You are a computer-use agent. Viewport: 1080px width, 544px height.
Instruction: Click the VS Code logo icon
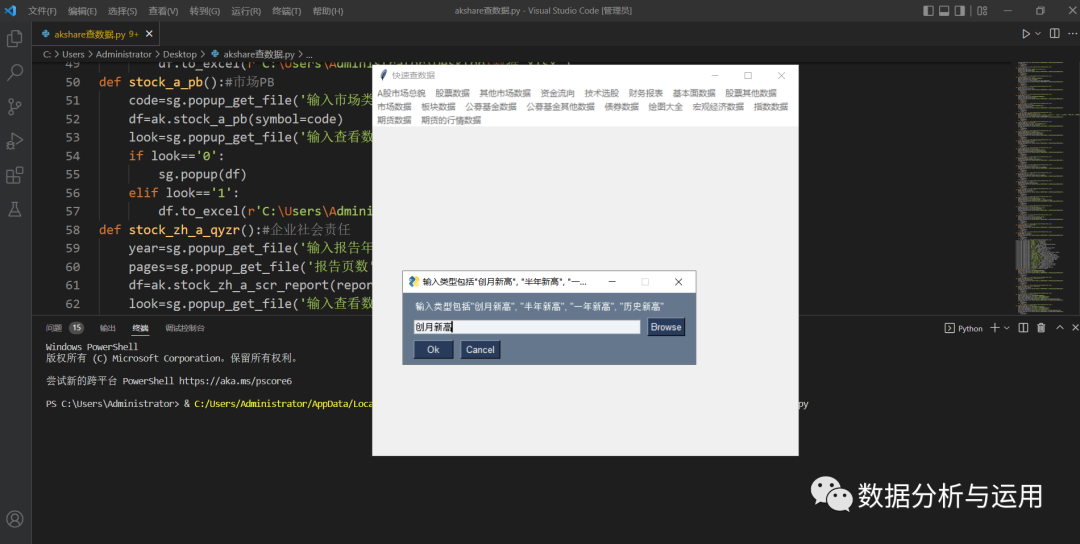tap(10, 10)
